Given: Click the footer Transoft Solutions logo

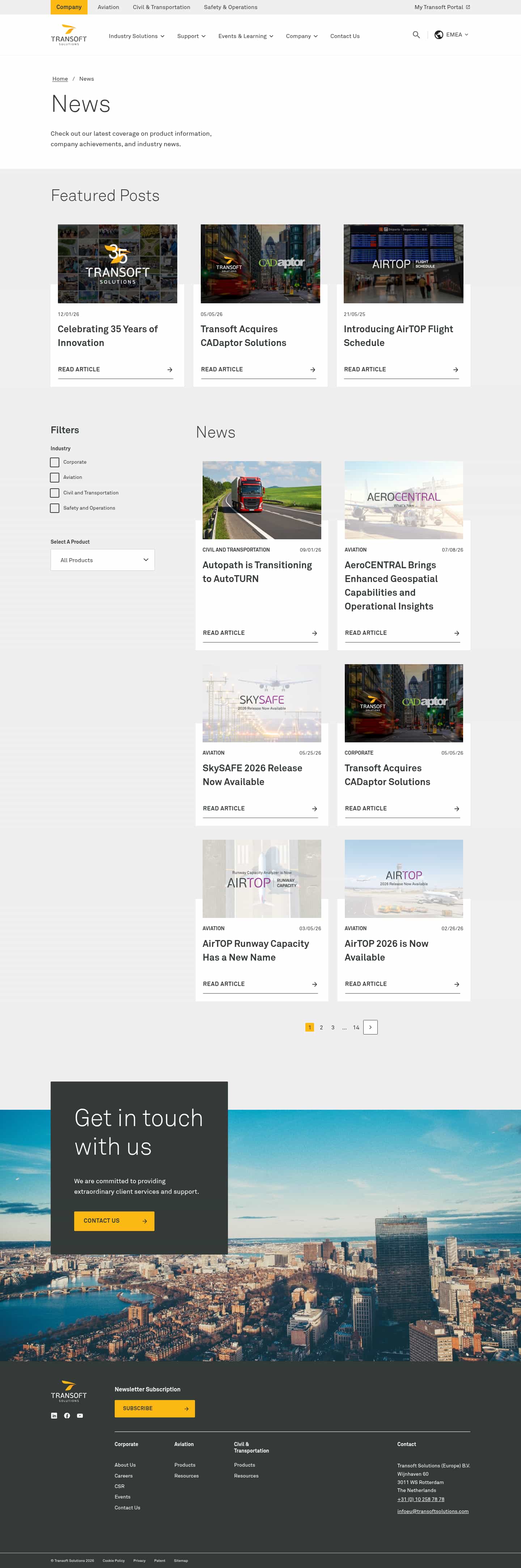Looking at the screenshot, I should pyautogui.click(x=69, y=1391).
